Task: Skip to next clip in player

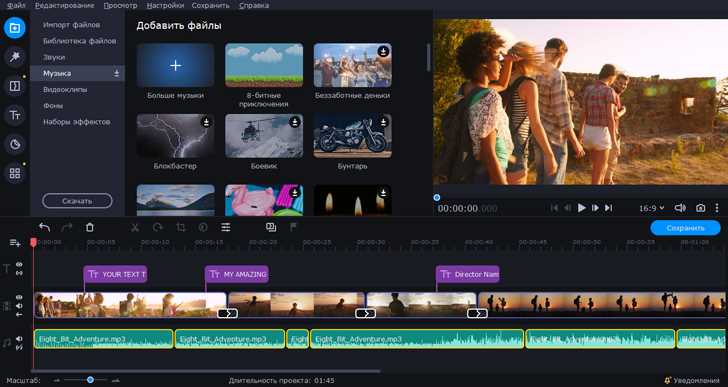Action: tap(609, 208)
